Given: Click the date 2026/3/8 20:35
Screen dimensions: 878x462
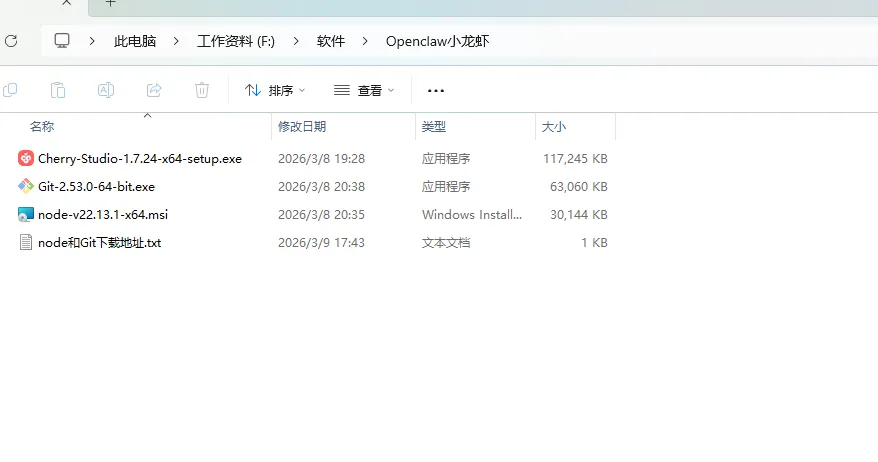Looking at the screenshot, I should 321,214.
